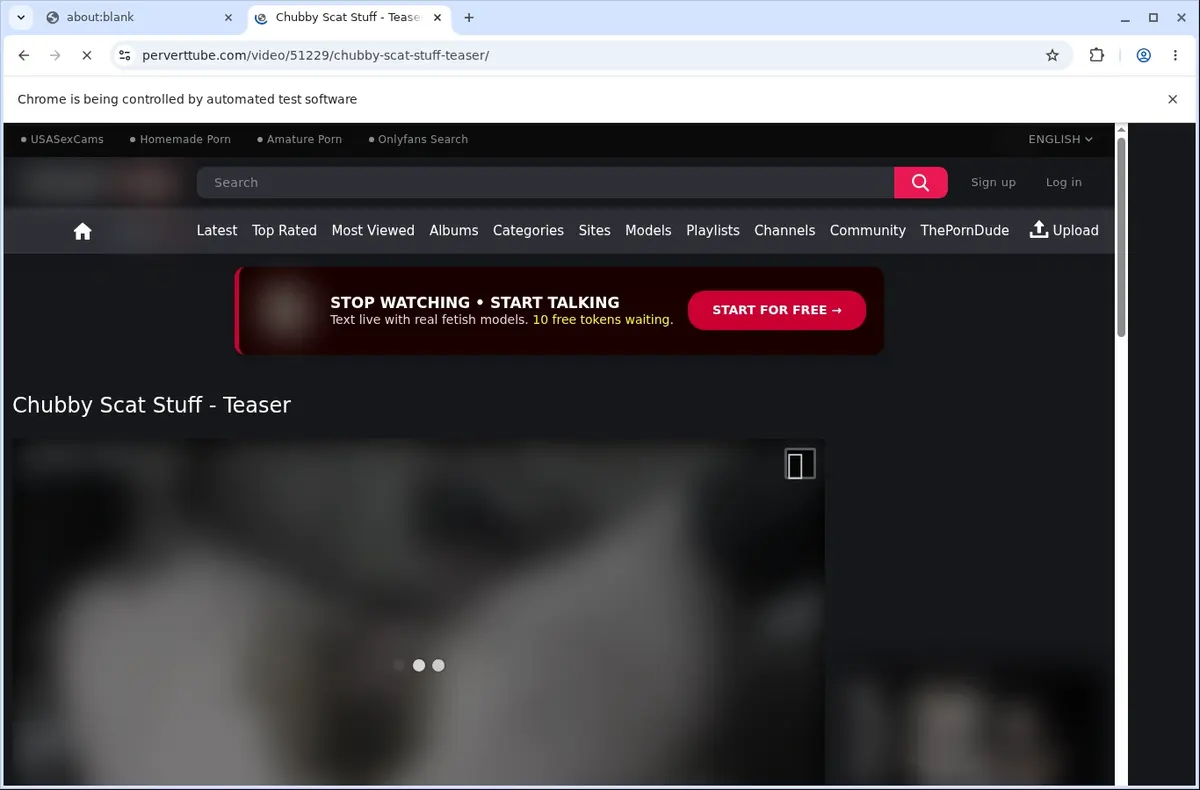Open the Latest menu item
This screenshot has height=790, width=1200.
point(217,230)
